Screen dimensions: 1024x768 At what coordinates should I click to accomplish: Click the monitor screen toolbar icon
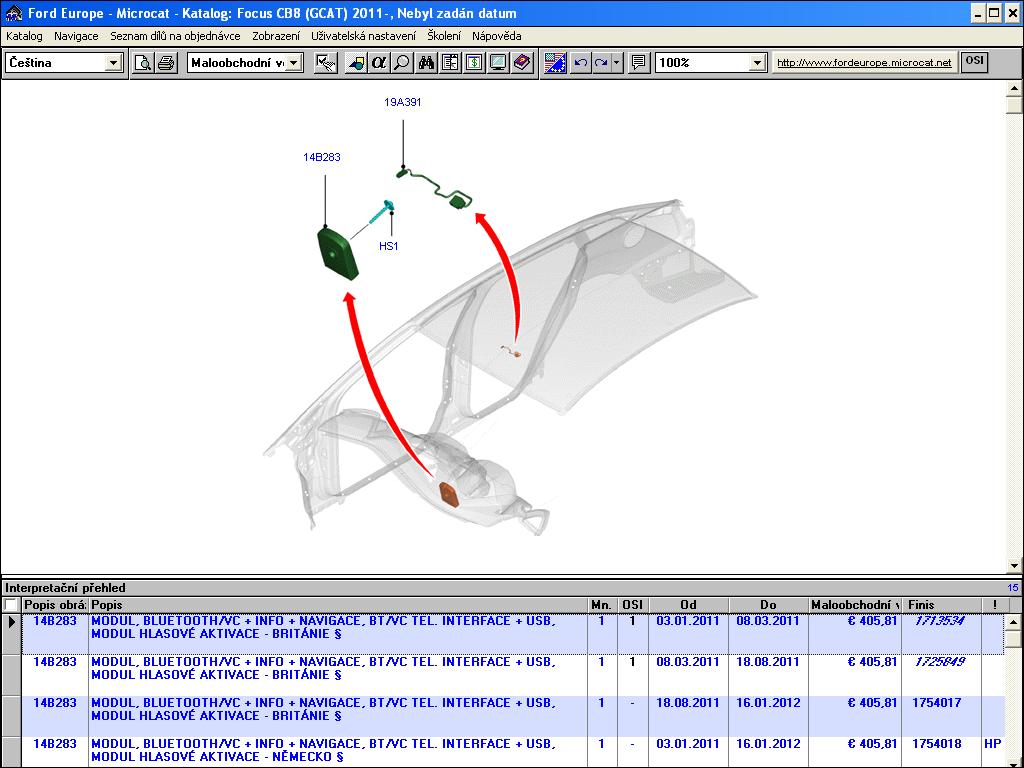pyautogui.click(x=497, y=63)
